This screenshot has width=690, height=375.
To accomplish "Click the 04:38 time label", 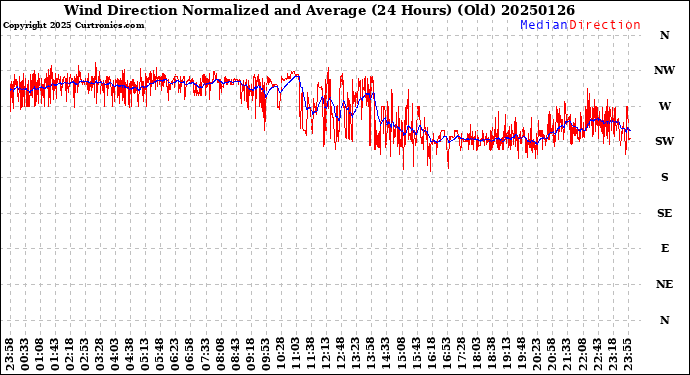I will click(130, 355).
